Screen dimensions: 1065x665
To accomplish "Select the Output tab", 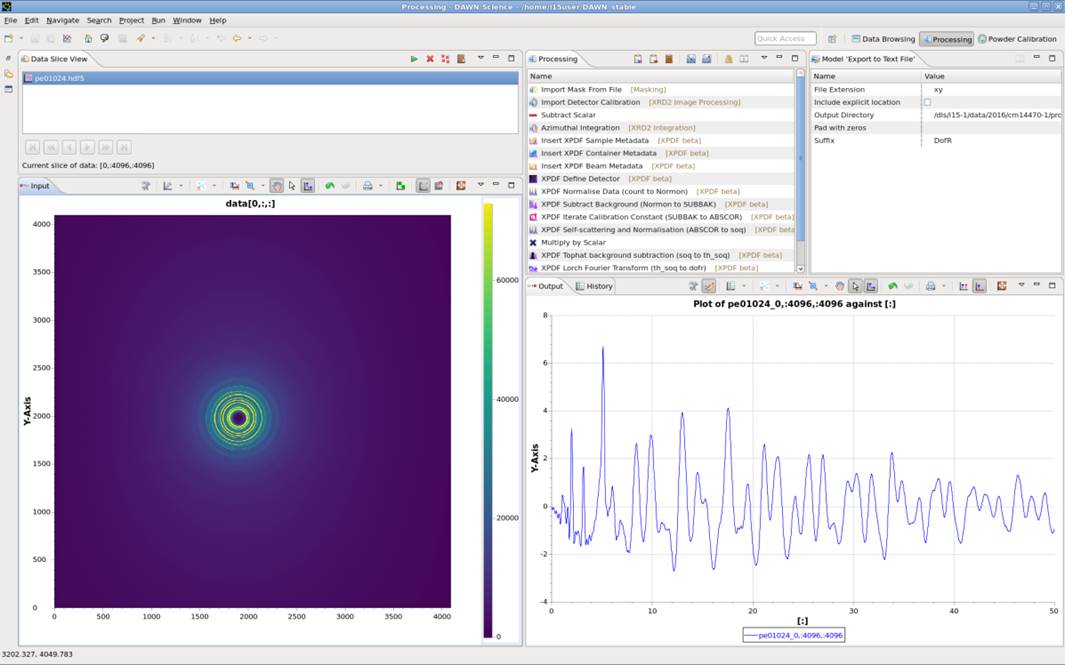I will pos(546,286).
